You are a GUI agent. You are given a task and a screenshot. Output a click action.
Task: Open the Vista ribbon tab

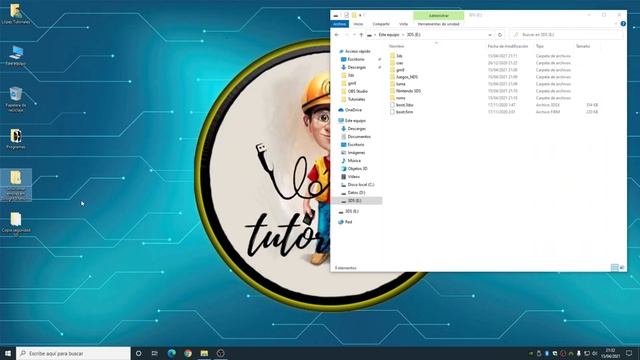coord(403,24)
